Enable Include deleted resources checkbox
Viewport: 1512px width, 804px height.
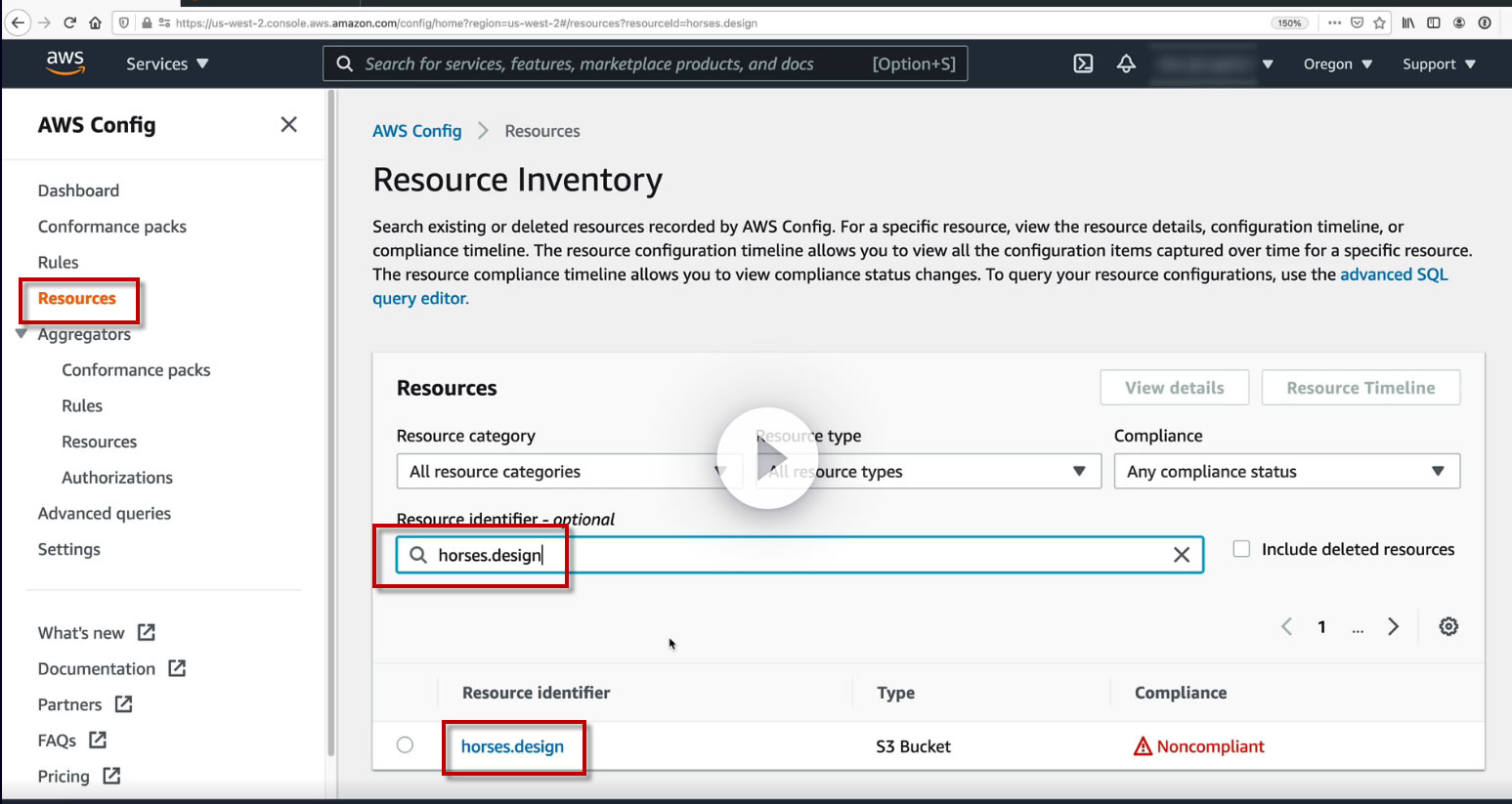point(1241,549)
